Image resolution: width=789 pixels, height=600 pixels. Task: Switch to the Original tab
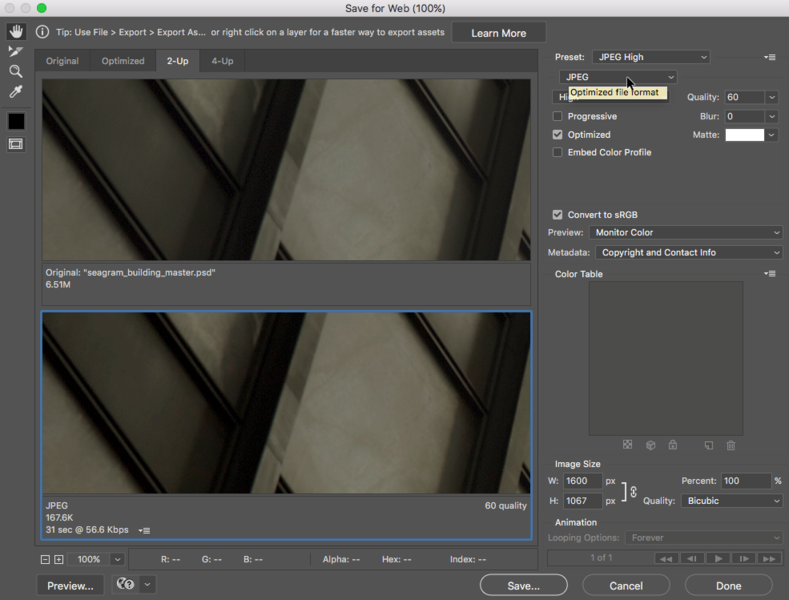[x=62, y=61]
